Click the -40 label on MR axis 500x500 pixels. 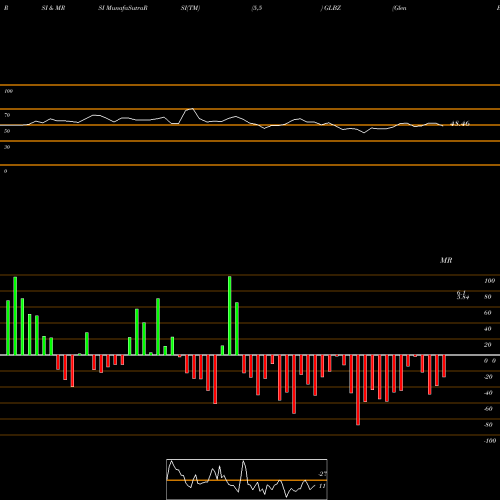coord(488,393)
